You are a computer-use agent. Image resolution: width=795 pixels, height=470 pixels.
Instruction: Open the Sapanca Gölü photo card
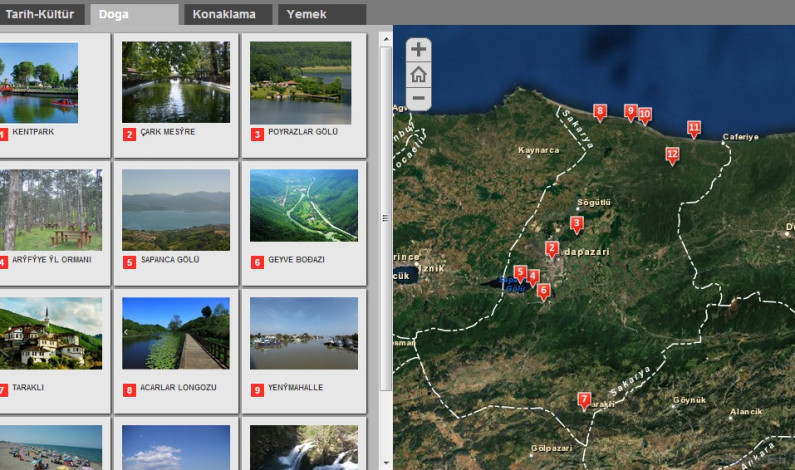pos(176,209)
